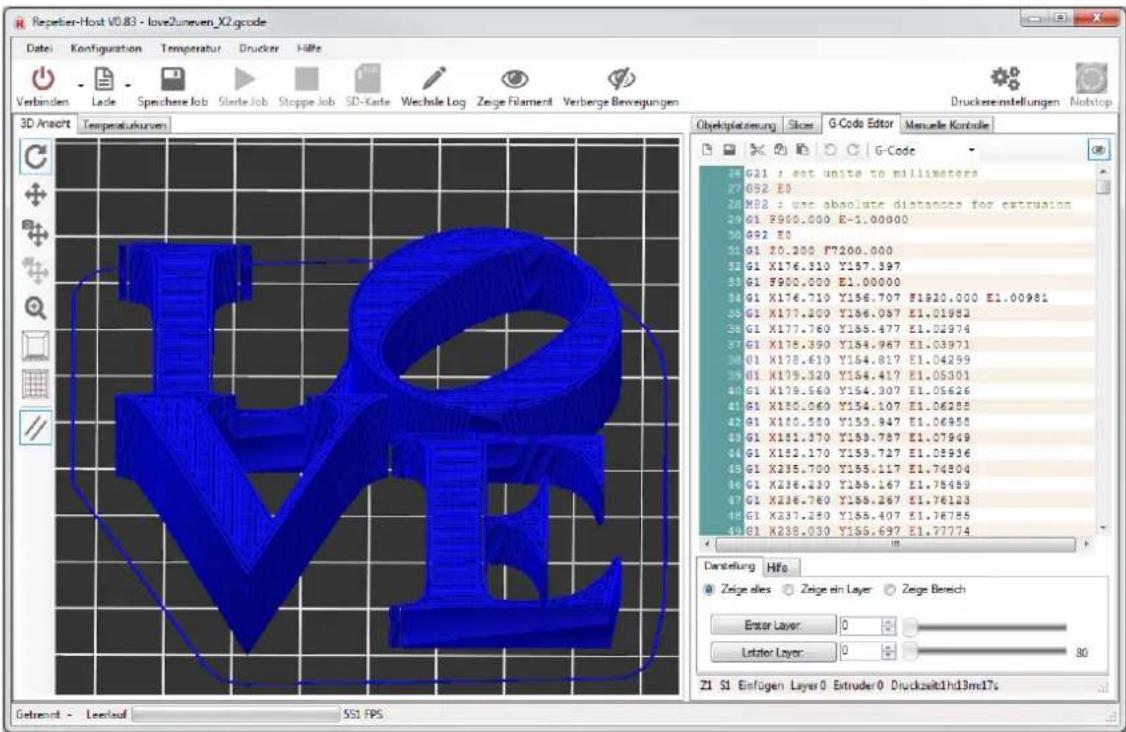Click the Erster Layer number field

click(860, 625)
